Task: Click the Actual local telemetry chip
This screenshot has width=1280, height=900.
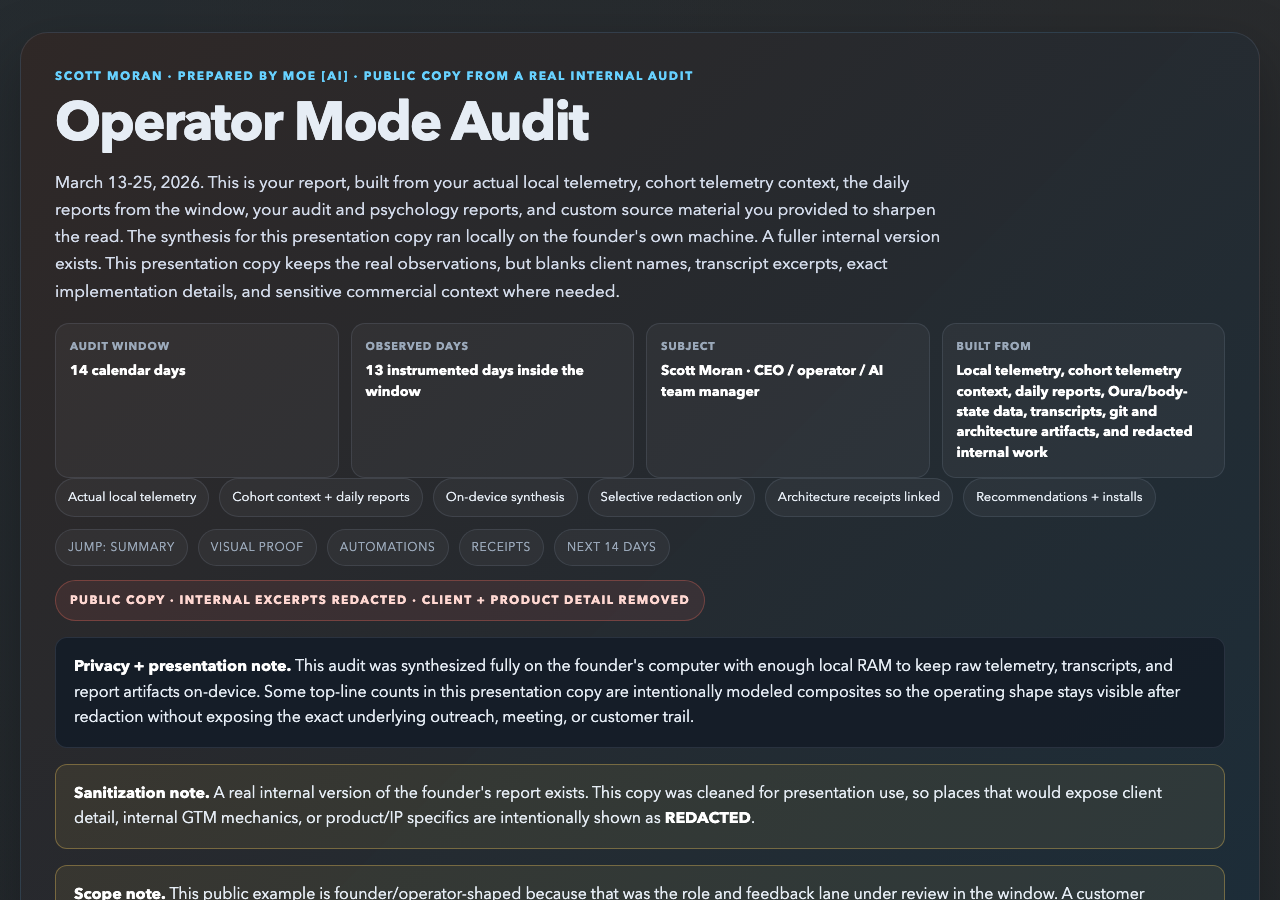Action: [x=132, y=497]
